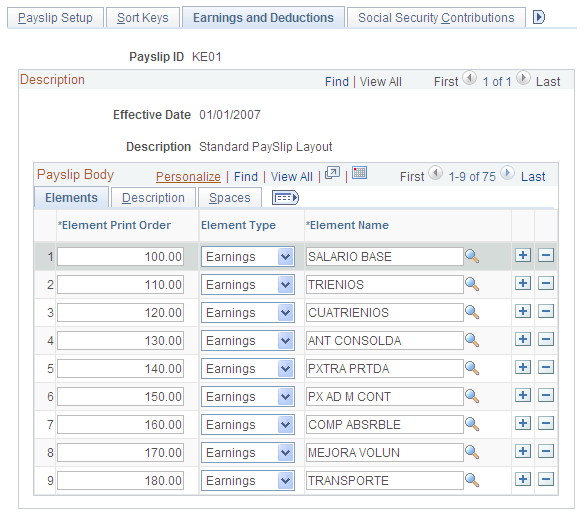This screenshot has width=584, height=517.
Task: Click Personalize link in Payslip Body
Action: coord(188,177)
